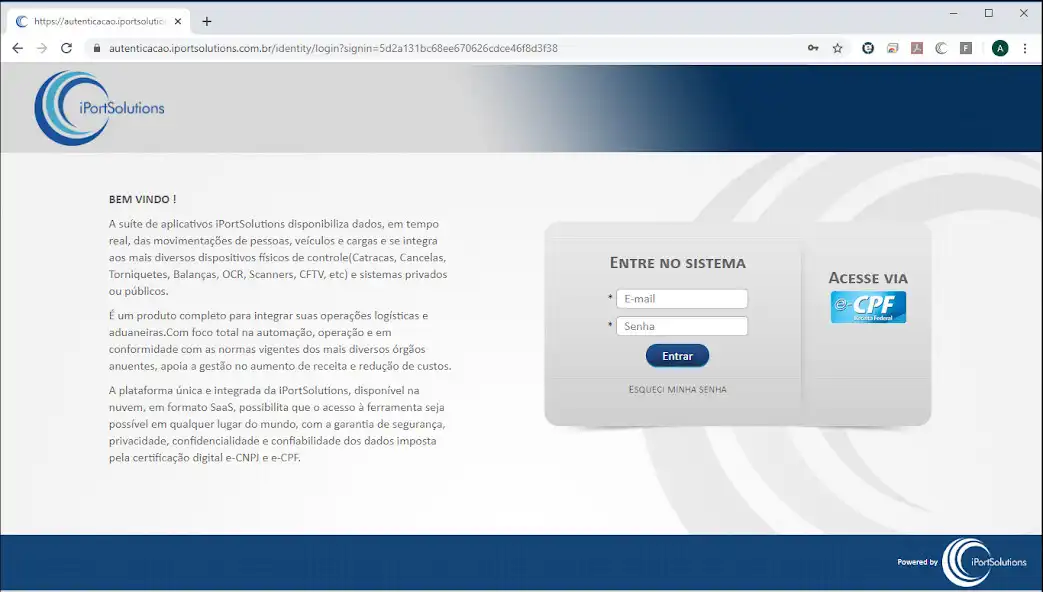This screenshot has height=592, width=1043.
Task: Click the e-CPF Receita Federal badge
Action: 868,307
